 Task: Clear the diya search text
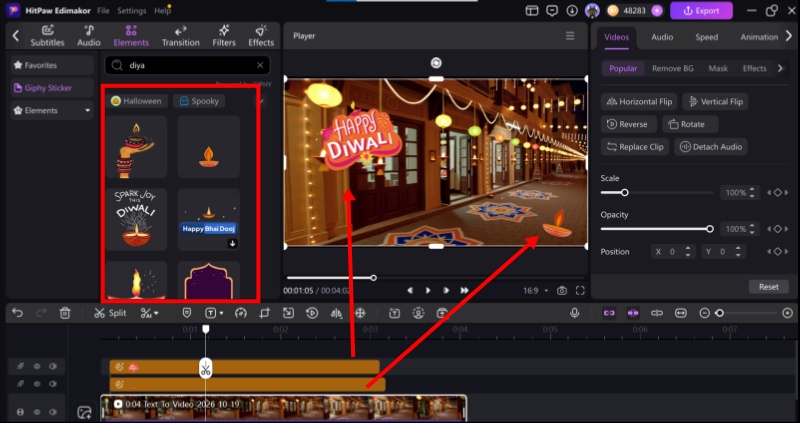260,65
